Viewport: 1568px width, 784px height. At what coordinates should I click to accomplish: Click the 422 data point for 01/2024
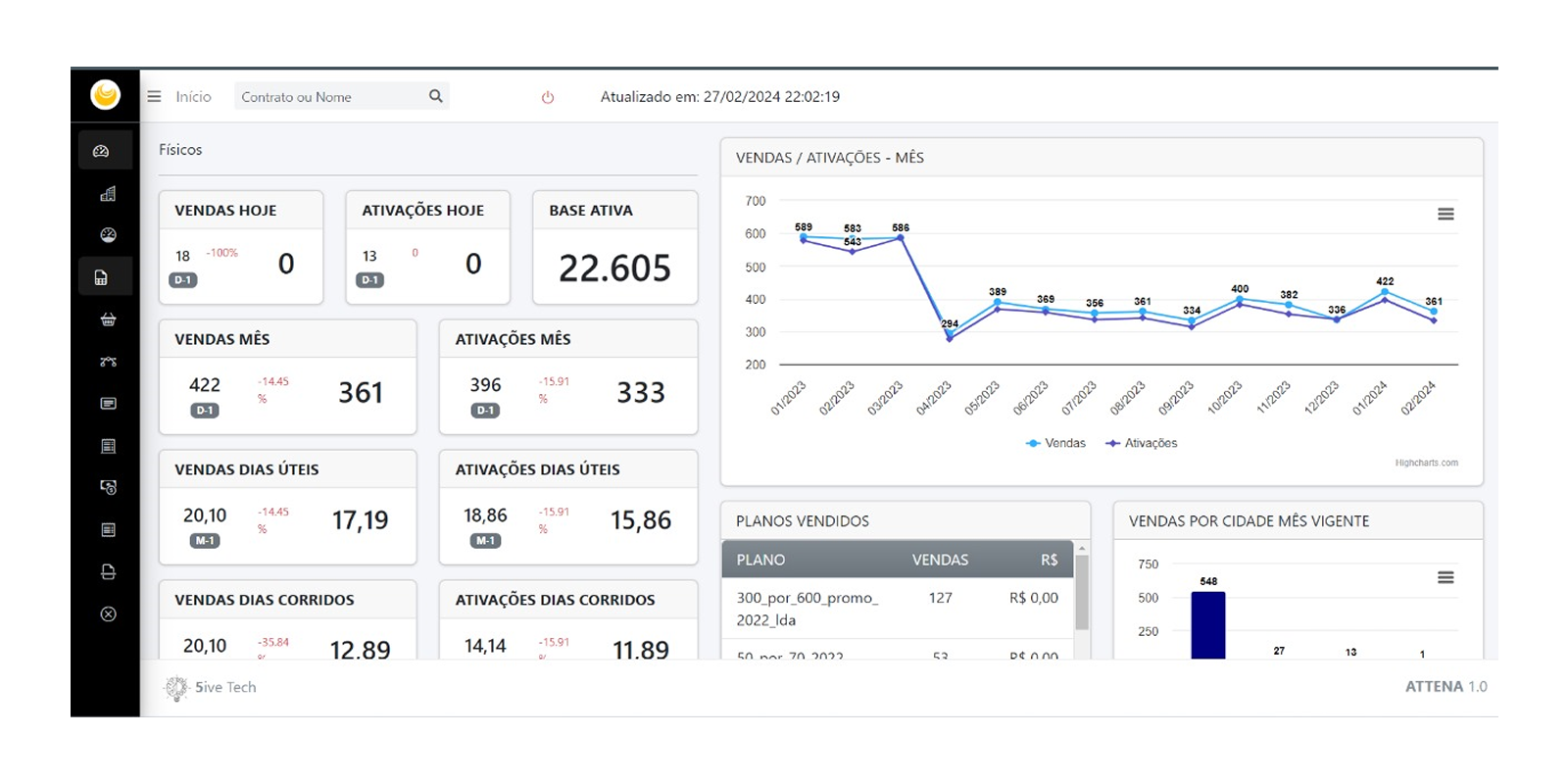tap(1385, 291)
